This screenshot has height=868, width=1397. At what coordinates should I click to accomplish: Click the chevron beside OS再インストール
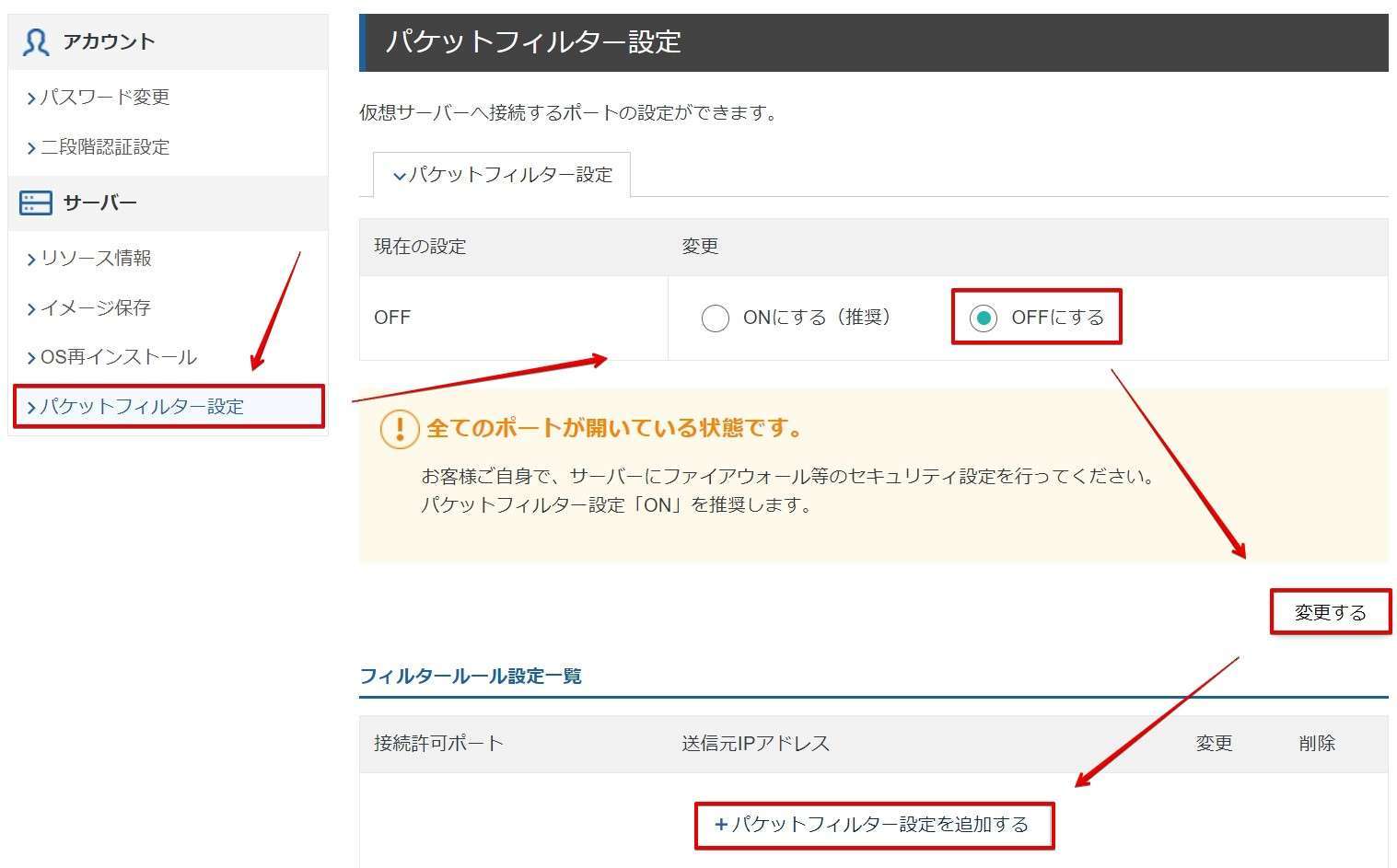[31, 358]
